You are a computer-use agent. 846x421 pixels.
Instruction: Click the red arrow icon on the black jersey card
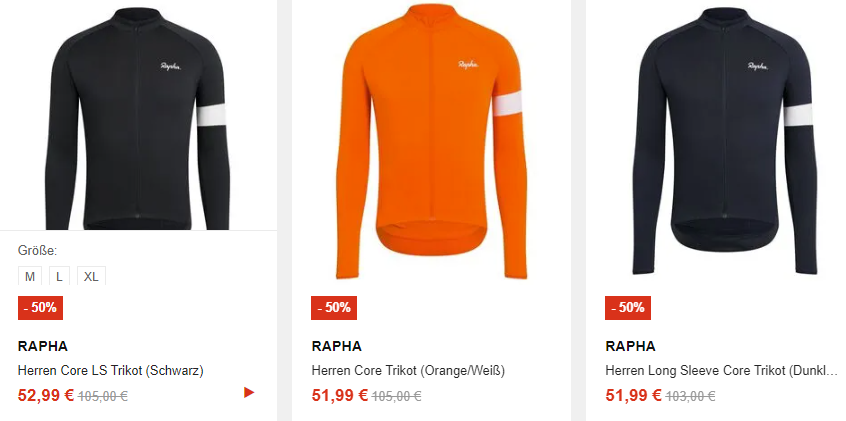249,392
